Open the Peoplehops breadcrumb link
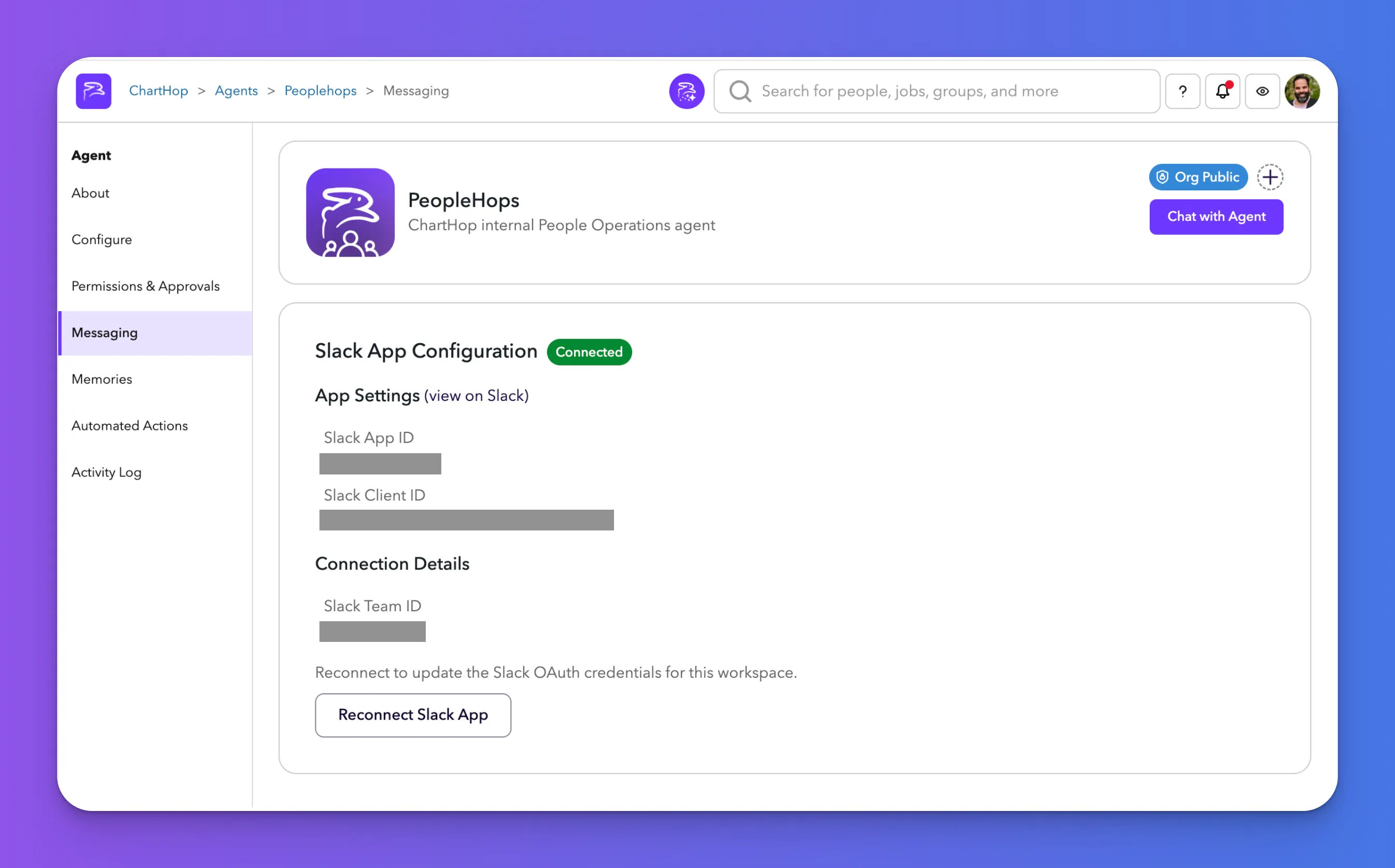 pos(320,91)
